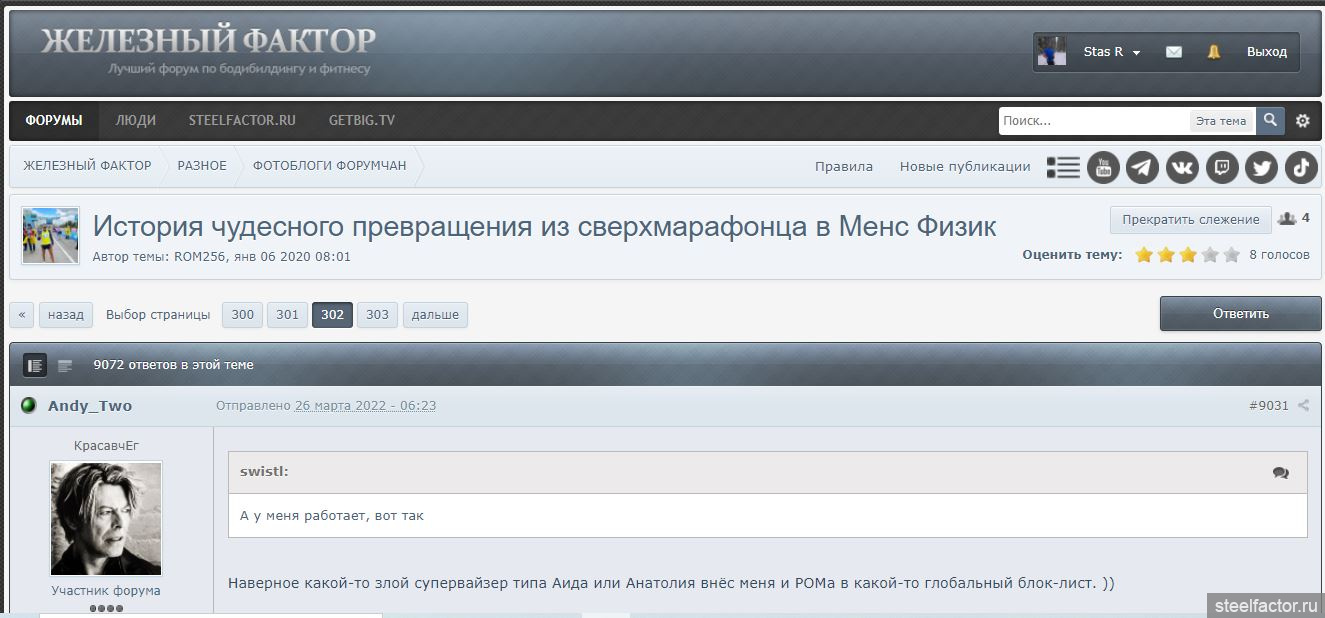Rate the topic with the fifth star
The height and width of the screenshot is (618, 1325).
pos(1231,255)
